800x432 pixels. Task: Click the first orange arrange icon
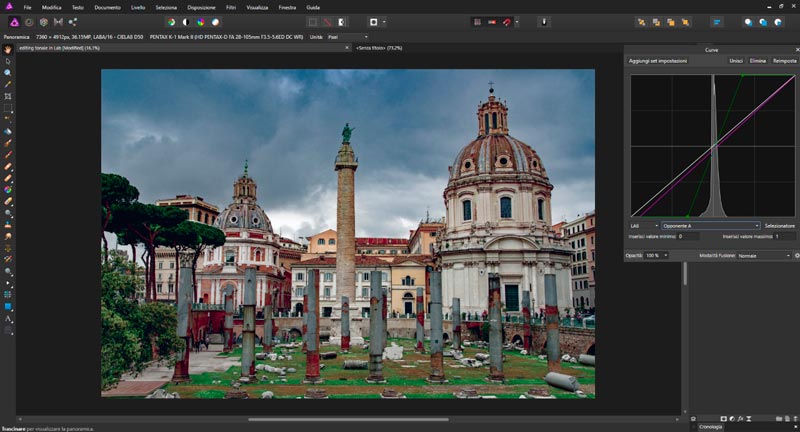tap(641, 22)
